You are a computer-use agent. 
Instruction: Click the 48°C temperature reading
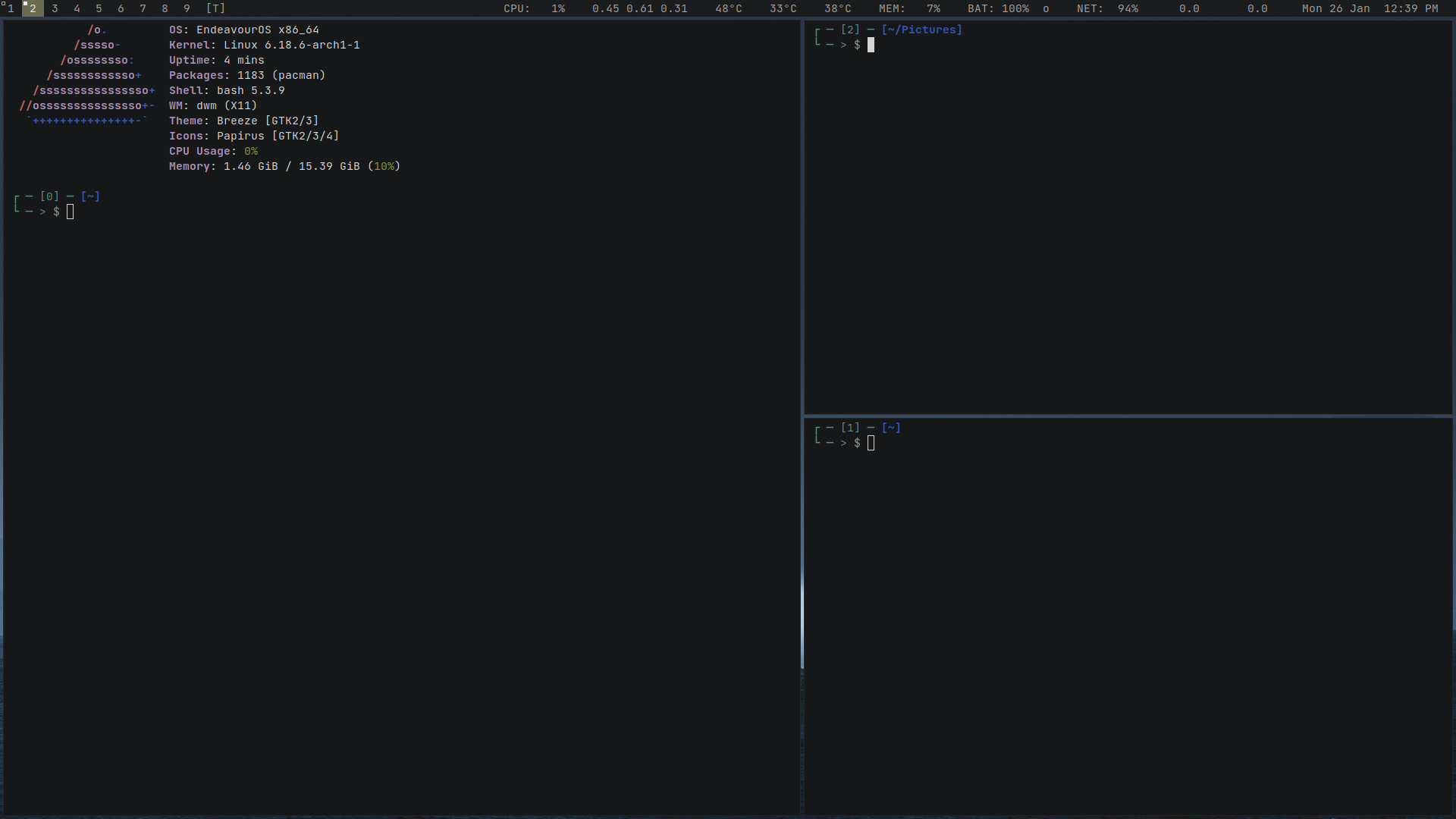728,8
